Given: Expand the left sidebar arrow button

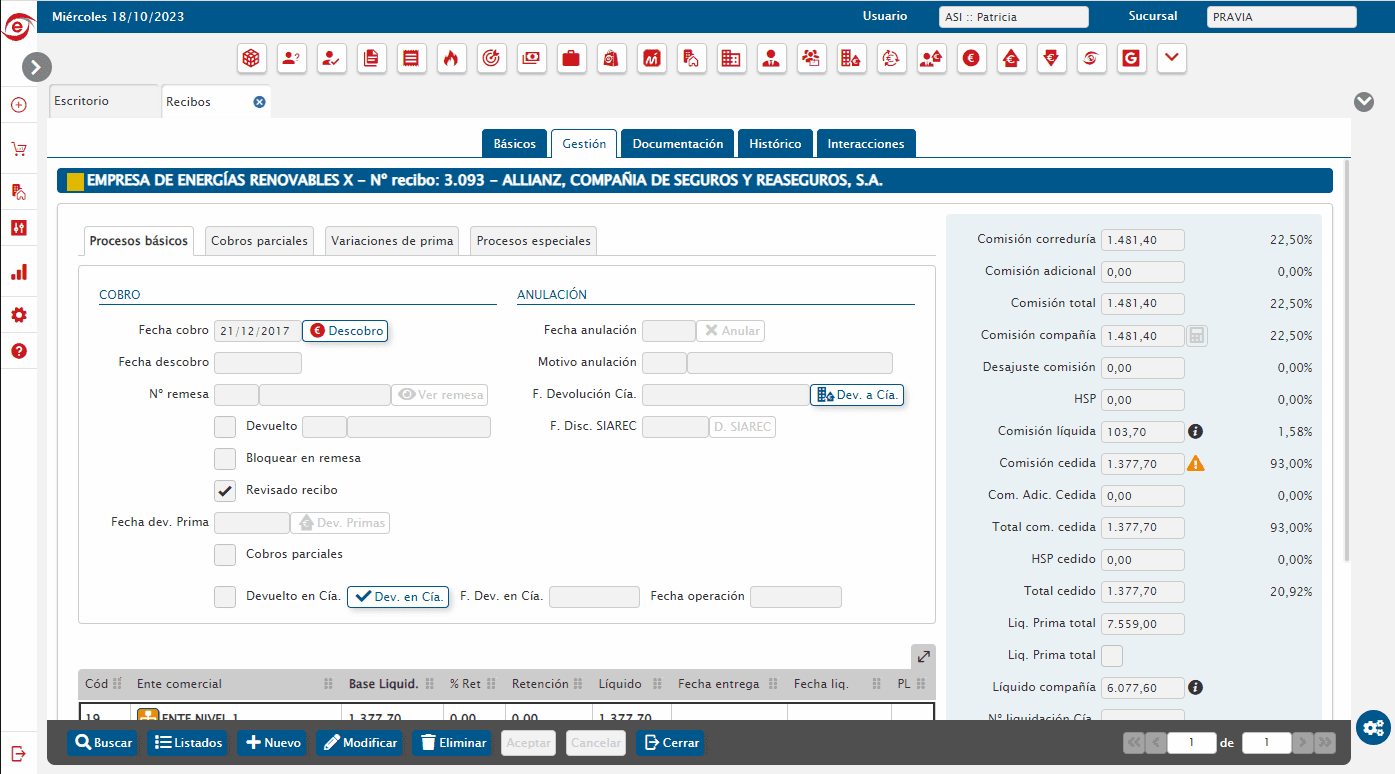Looking at the screenshot, I should (35, 67).
